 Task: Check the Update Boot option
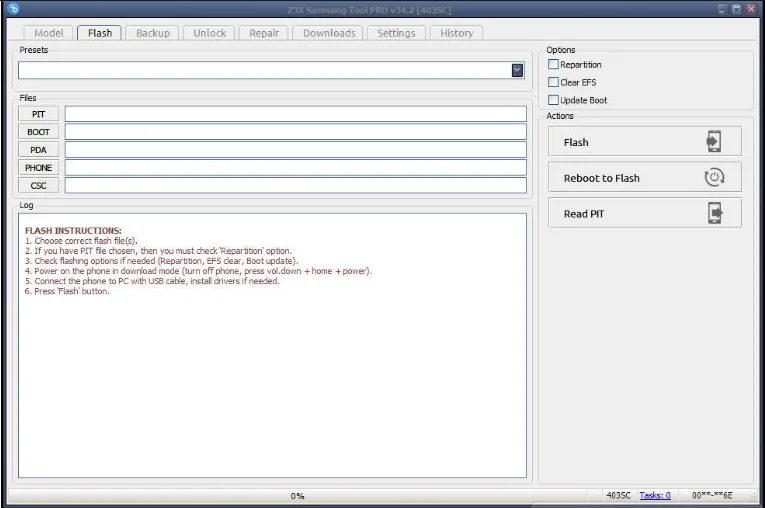(x=553, y=100)
